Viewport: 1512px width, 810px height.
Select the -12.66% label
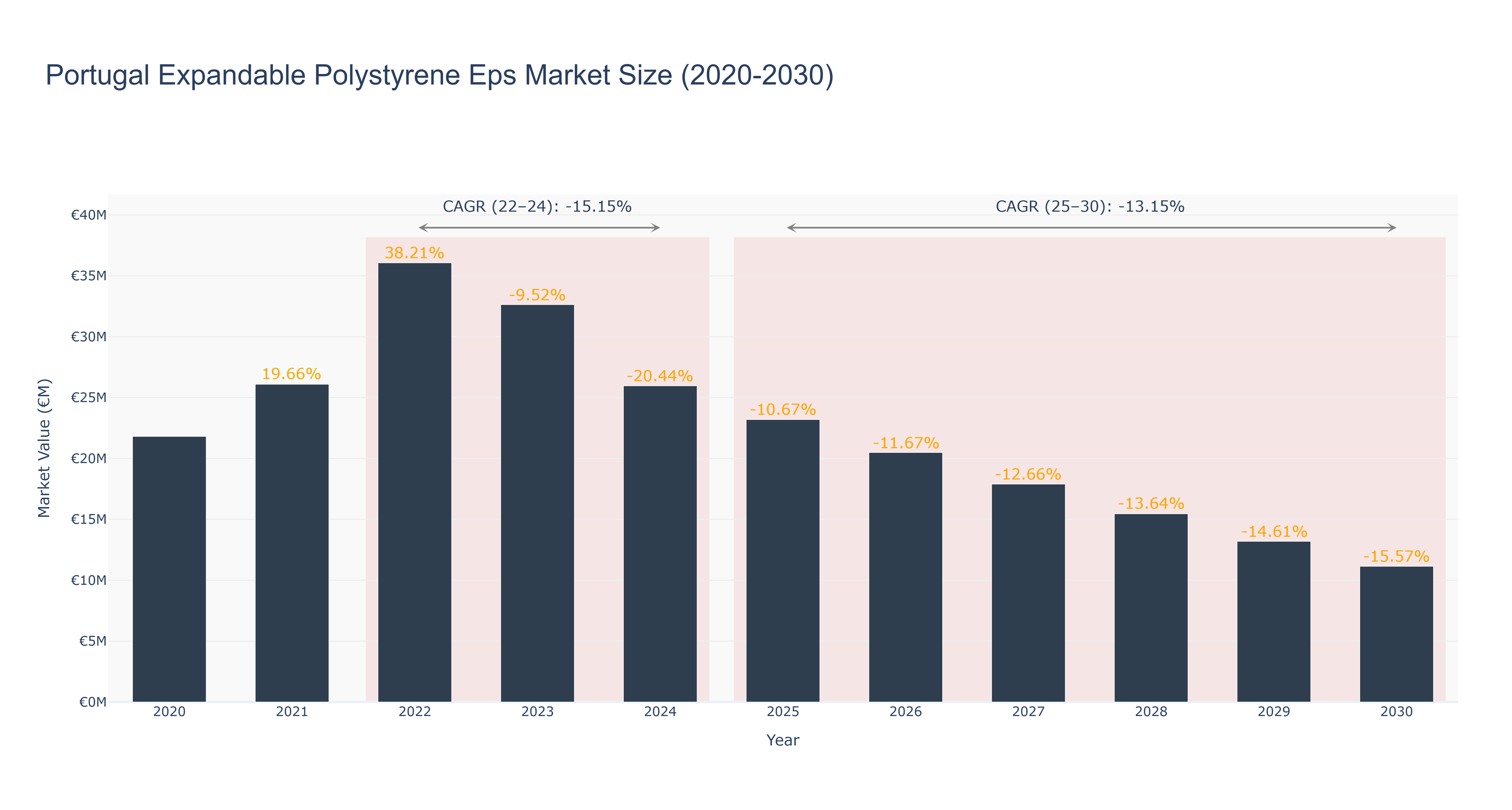pyautogui.click(x=1028, y=474)
